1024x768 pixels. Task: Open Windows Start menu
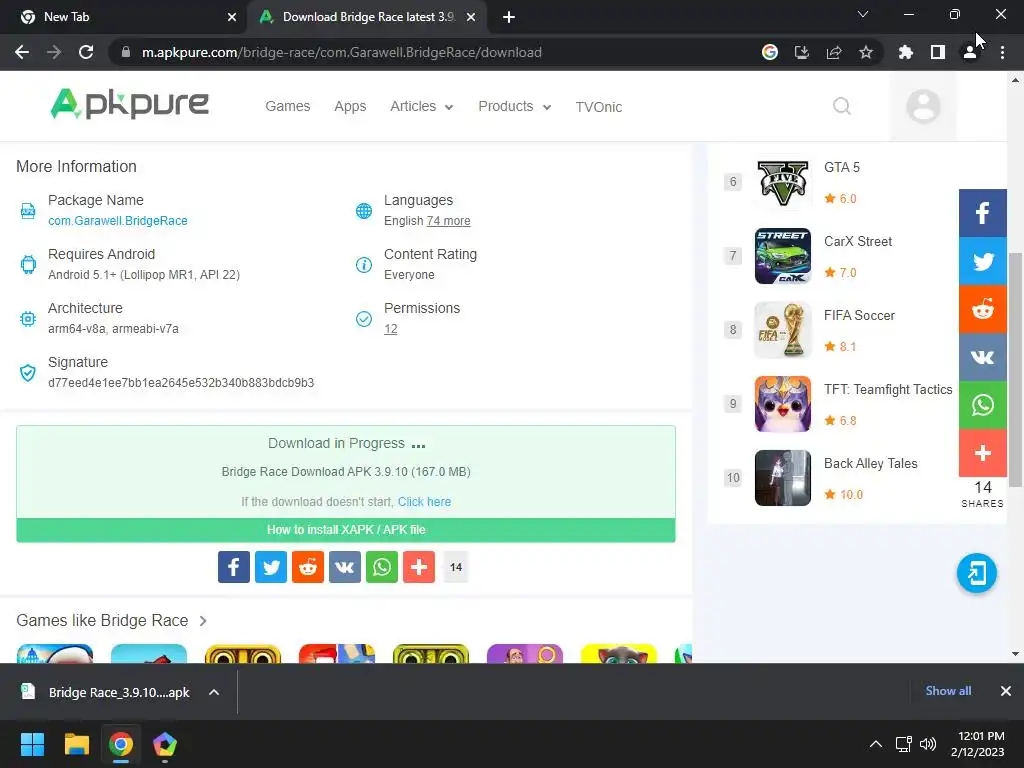pos(32,744)
